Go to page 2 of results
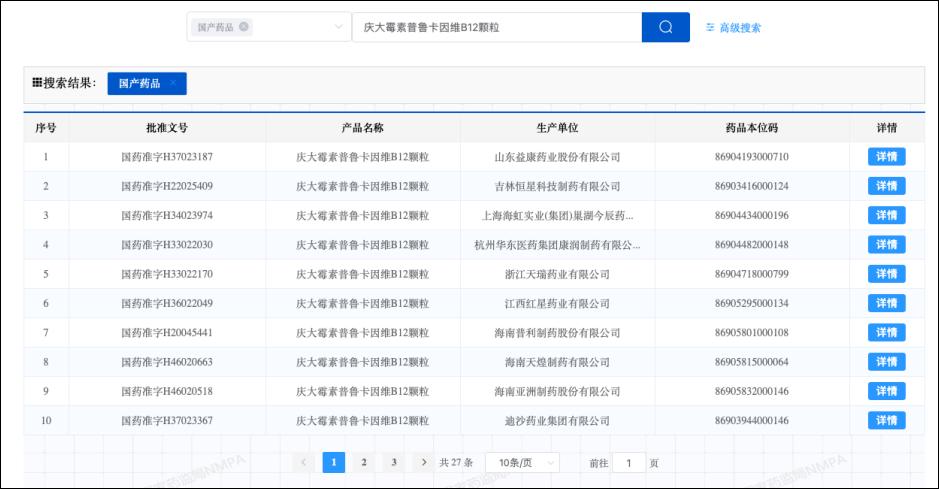The width and height of the screenshot is (939, 489). pos(364,462)
